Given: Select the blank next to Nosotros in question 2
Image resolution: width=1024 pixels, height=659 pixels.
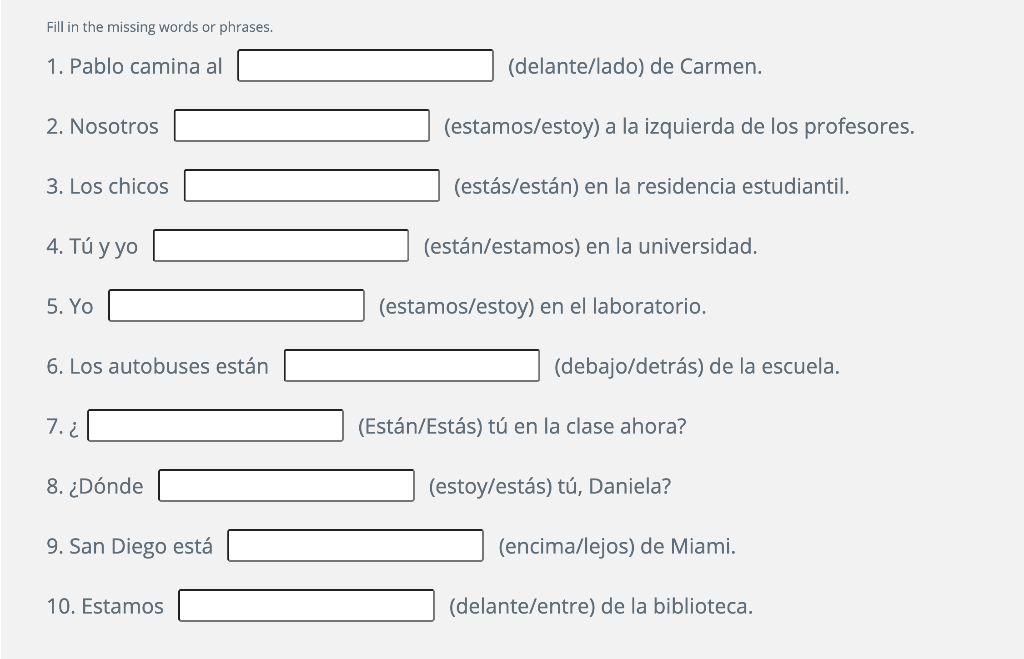Looking at the screenshot, I should (x=301, y=125).
